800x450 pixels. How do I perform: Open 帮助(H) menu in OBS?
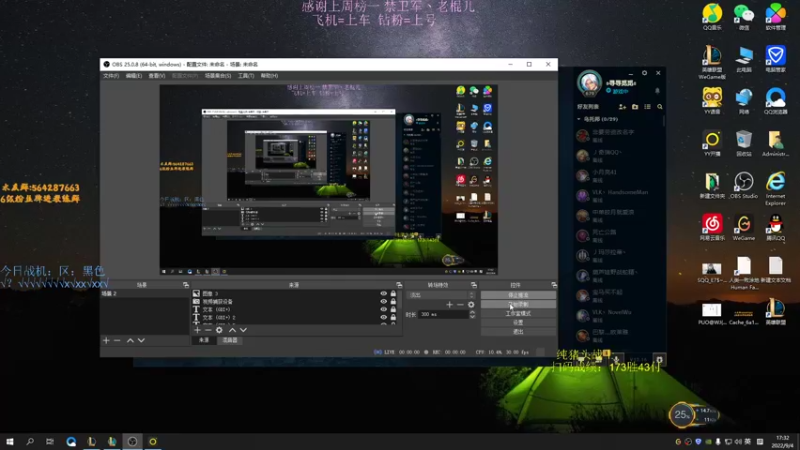click(x=269, y=76)
